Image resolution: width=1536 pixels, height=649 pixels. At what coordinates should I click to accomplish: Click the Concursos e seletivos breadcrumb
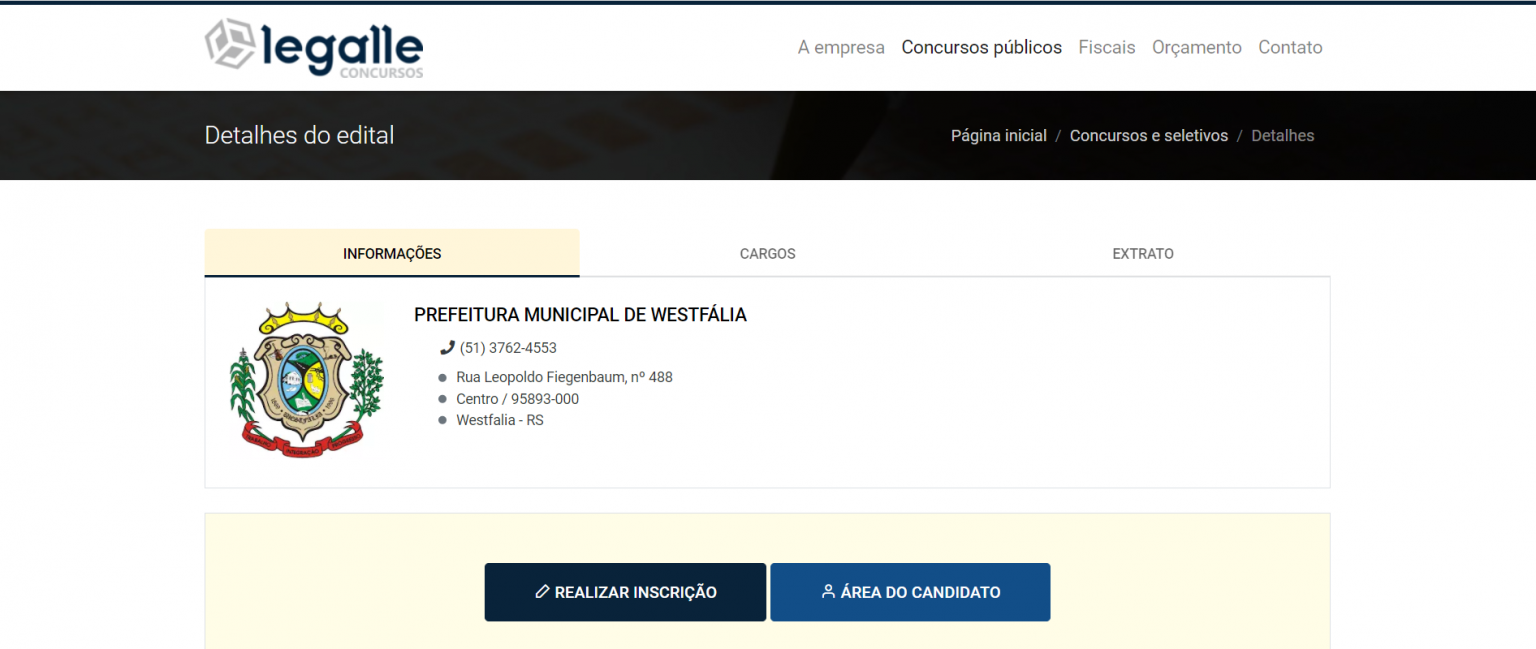click(x=1148, y=136)
